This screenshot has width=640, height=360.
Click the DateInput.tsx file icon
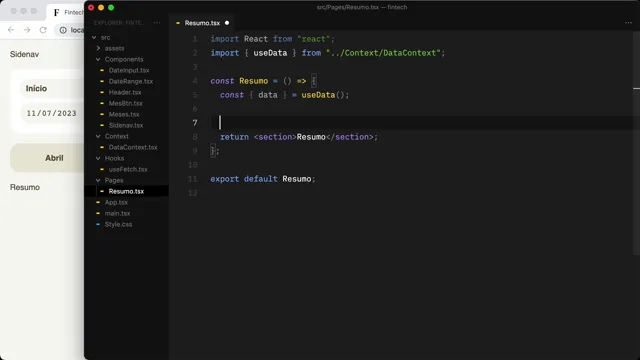point(102,70)
